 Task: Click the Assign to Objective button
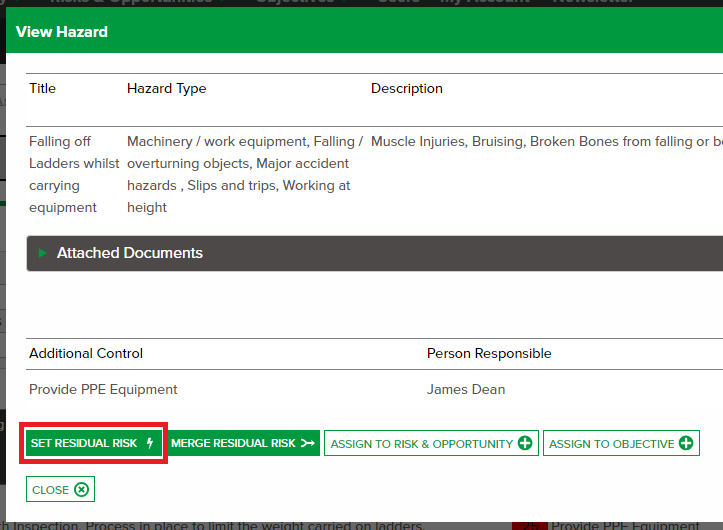(x=621, y=443)
